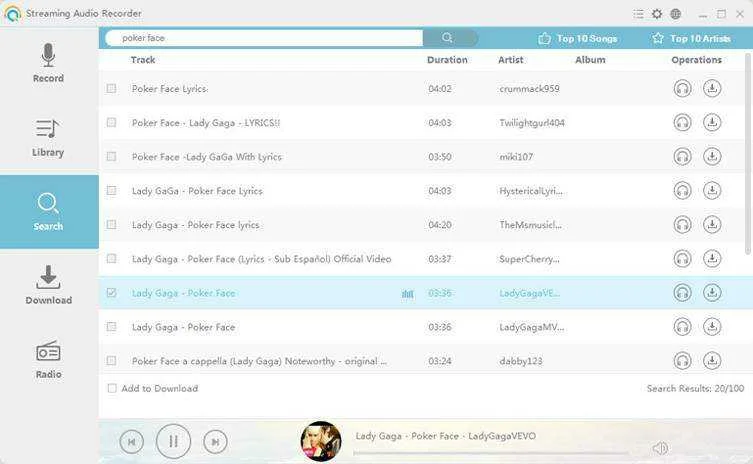Tick checkbox for 'Poker Face -Lady GaGa With Lyrics'

pos(111,157)
